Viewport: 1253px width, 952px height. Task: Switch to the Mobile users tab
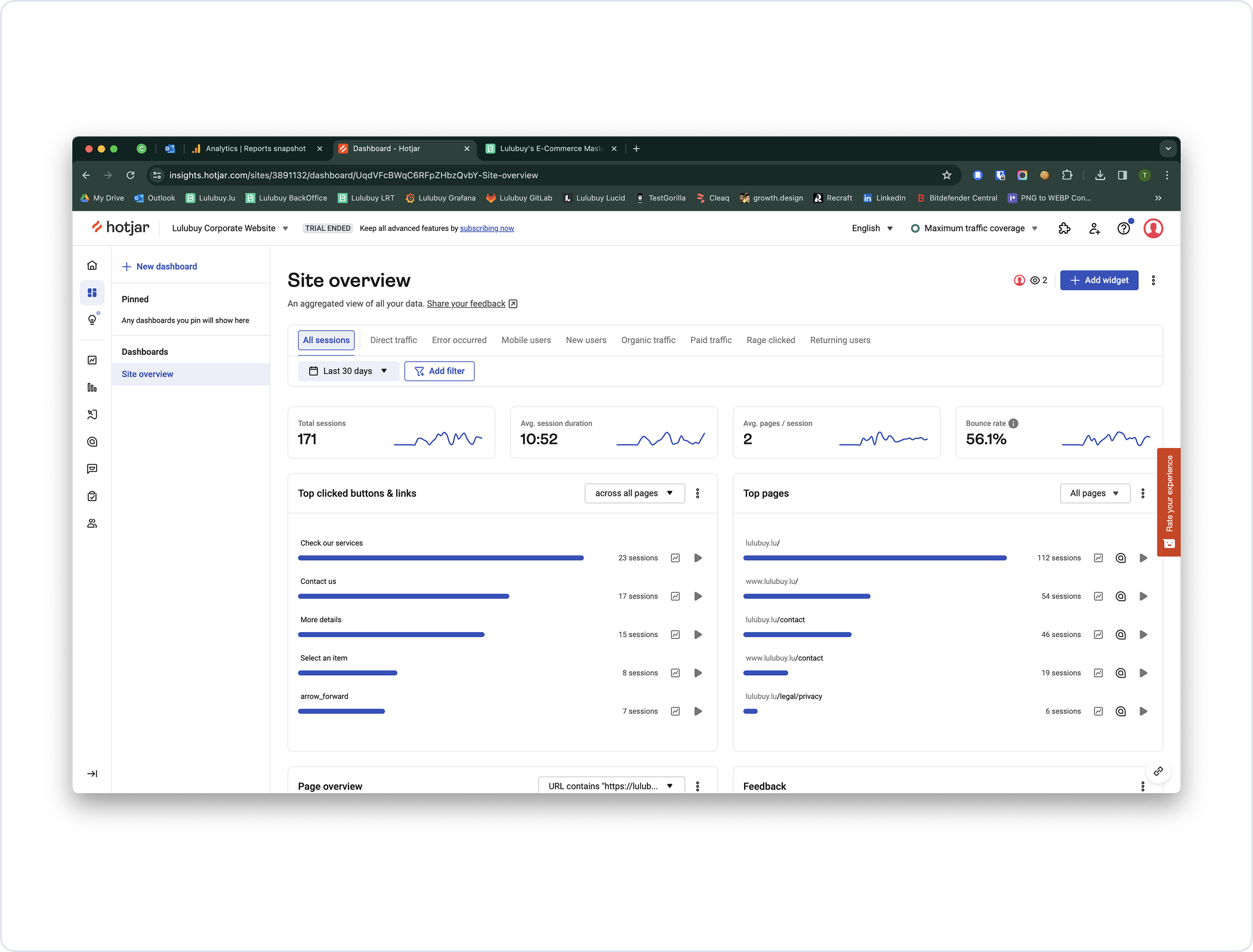pos(526,340)
